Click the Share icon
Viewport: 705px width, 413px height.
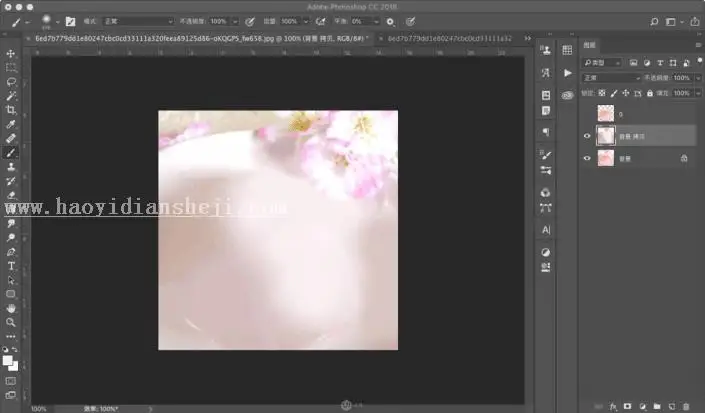click(x=695, y=21)
